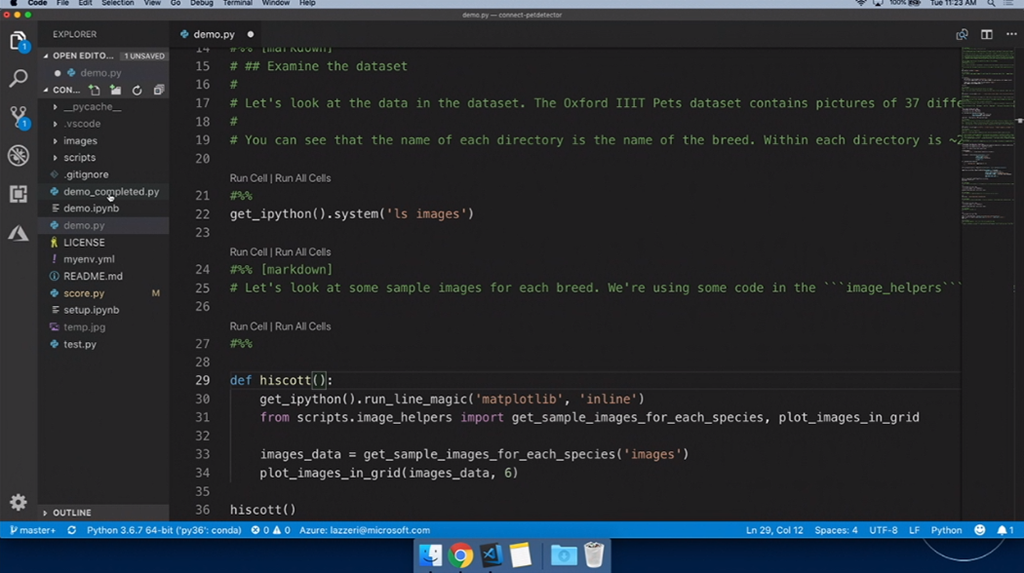The width and height of the screenshot is (1024, 573).
Task: Open the Debug view in activity bar
Action: pyautogui.click(x=18, y=155)
